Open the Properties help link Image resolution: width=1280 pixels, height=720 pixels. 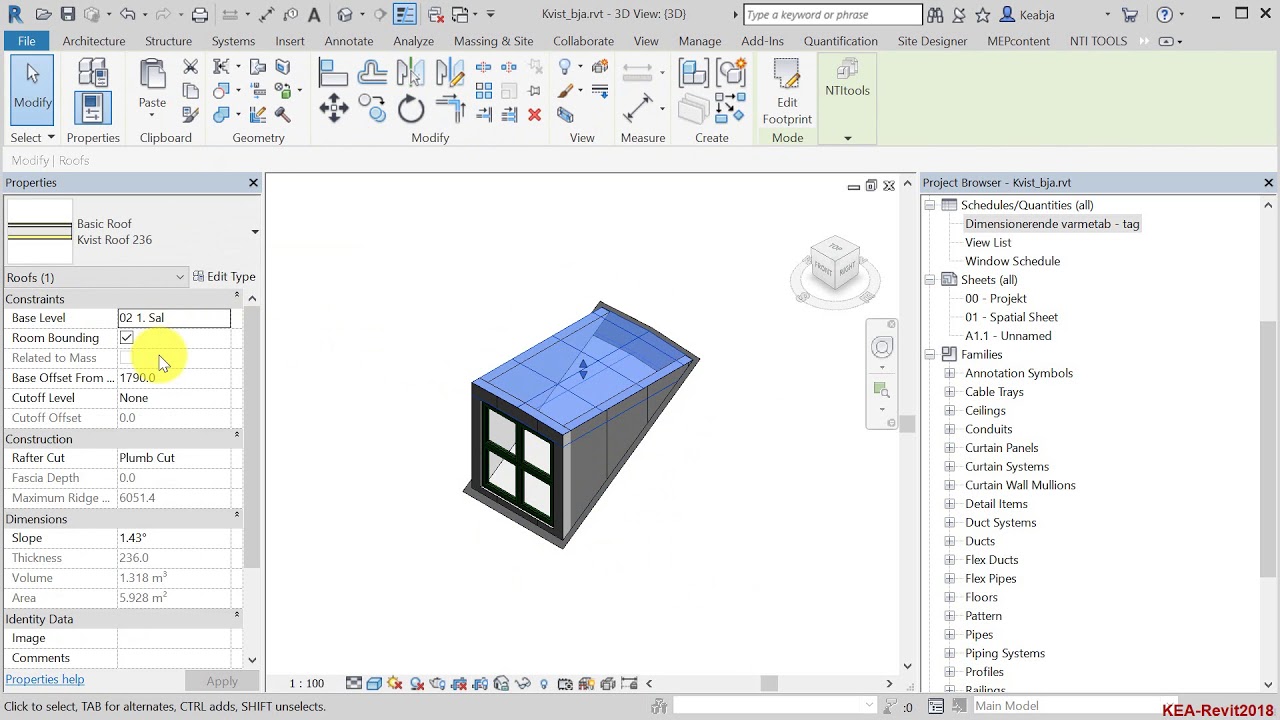click(x=45, y=679)
